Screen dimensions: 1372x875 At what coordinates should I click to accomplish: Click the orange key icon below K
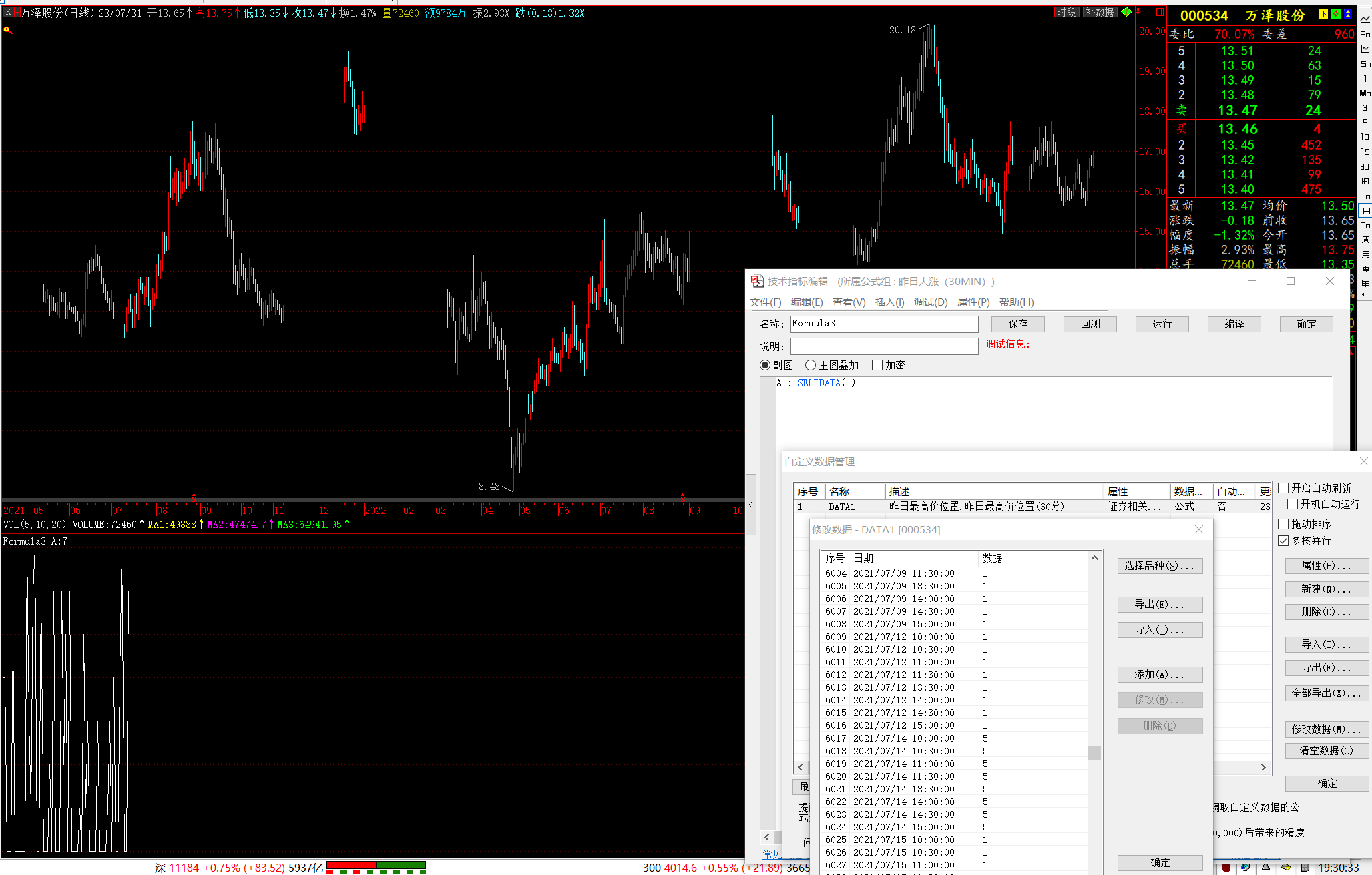pos(8,30)
